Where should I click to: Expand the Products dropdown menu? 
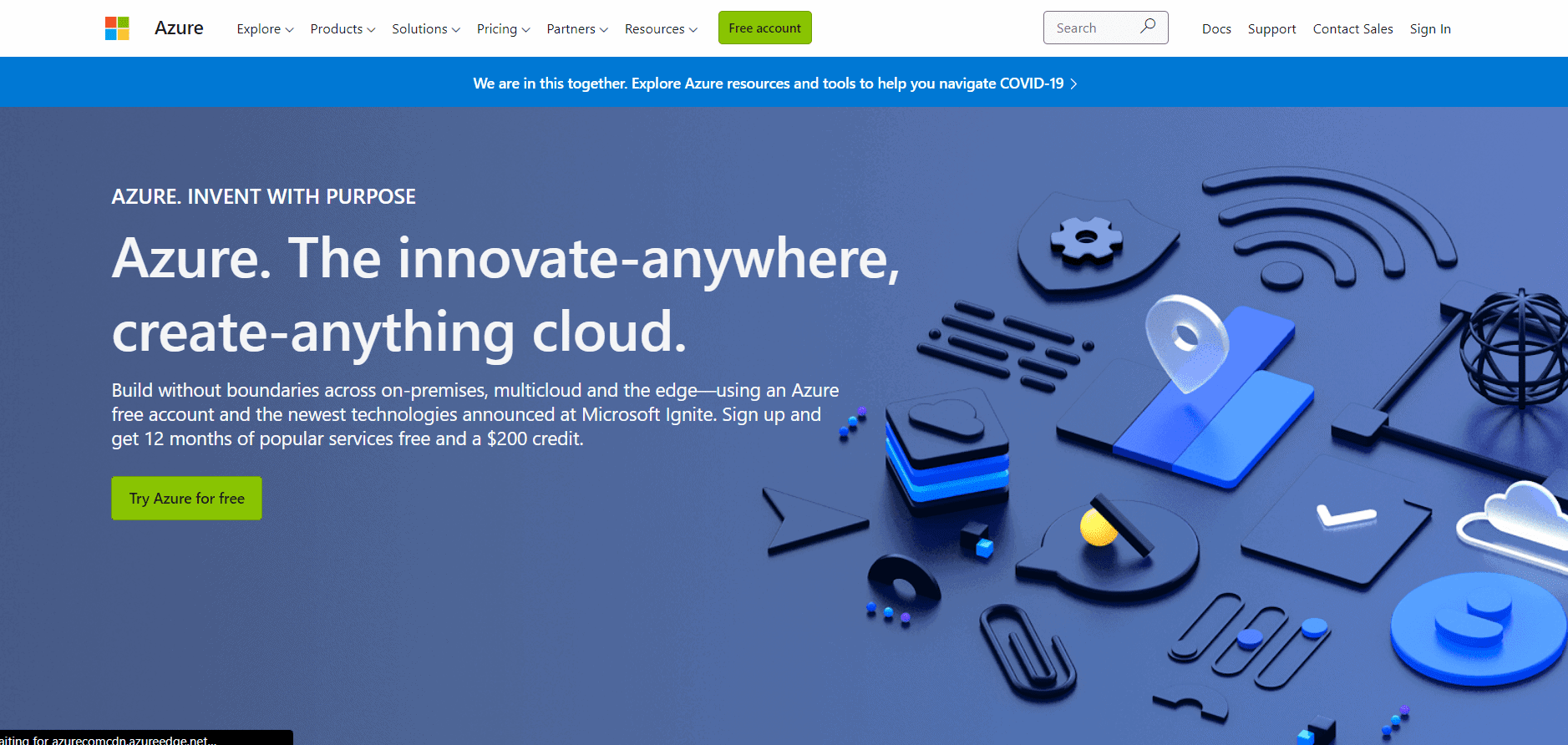pos(343,29)
